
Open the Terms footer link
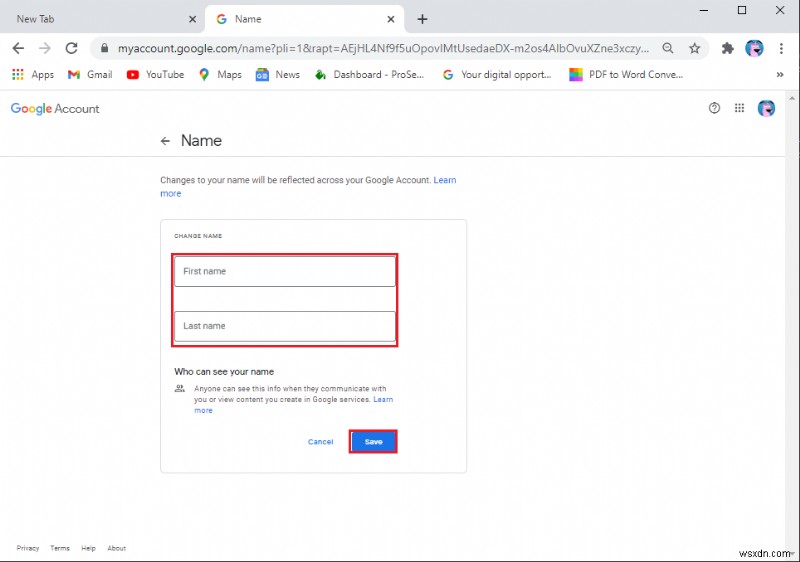point(60,548)
